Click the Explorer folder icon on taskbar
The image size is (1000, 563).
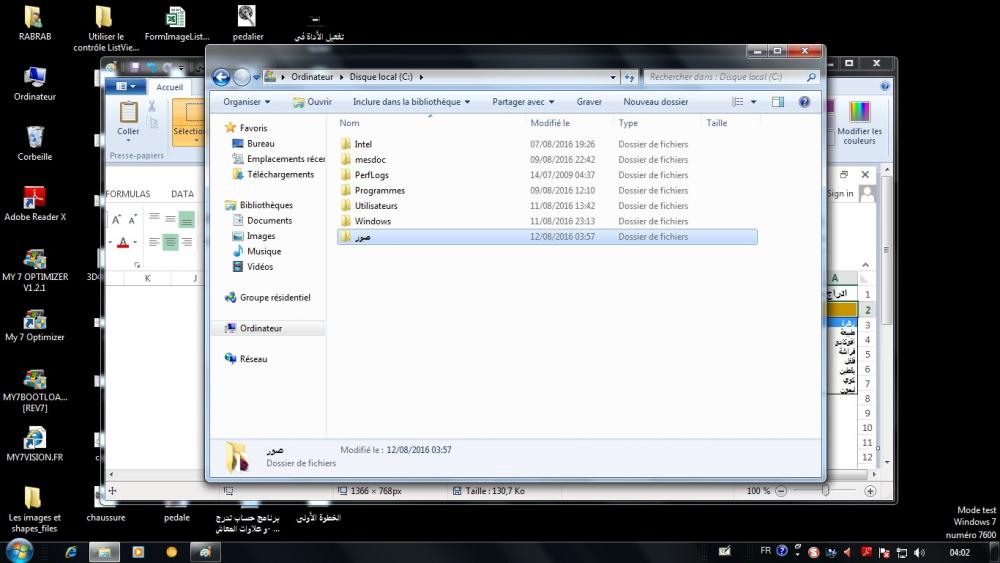104,552
